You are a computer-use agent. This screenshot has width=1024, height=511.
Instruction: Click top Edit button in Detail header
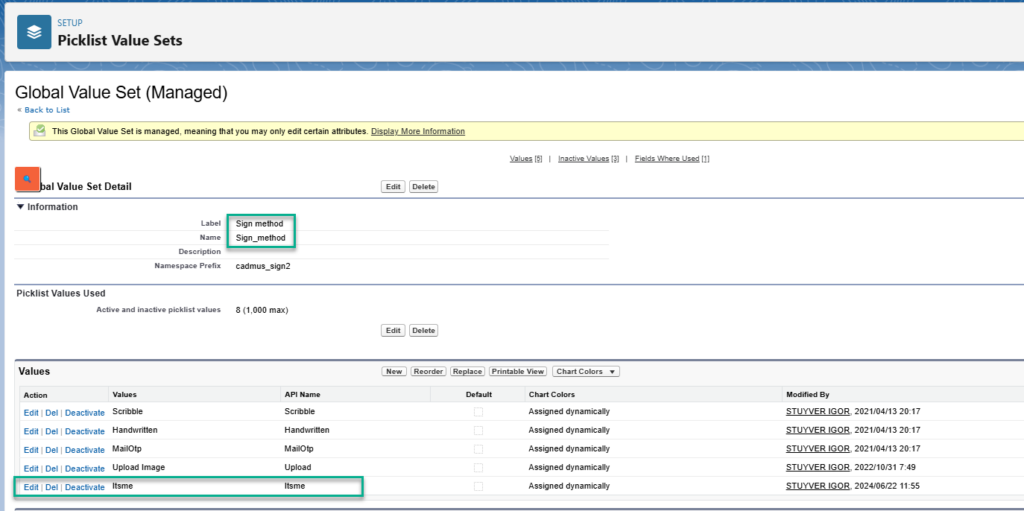point(393,187)
